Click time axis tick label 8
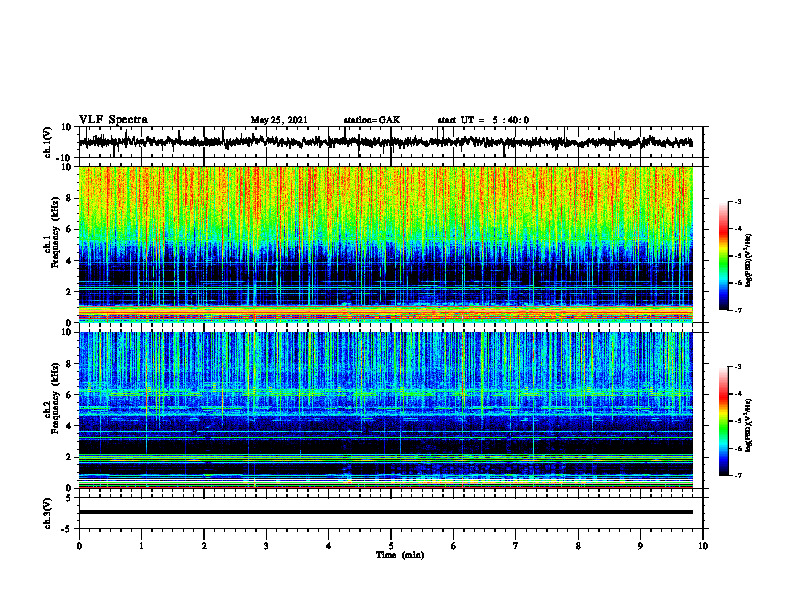 click(x=578, y=546)
